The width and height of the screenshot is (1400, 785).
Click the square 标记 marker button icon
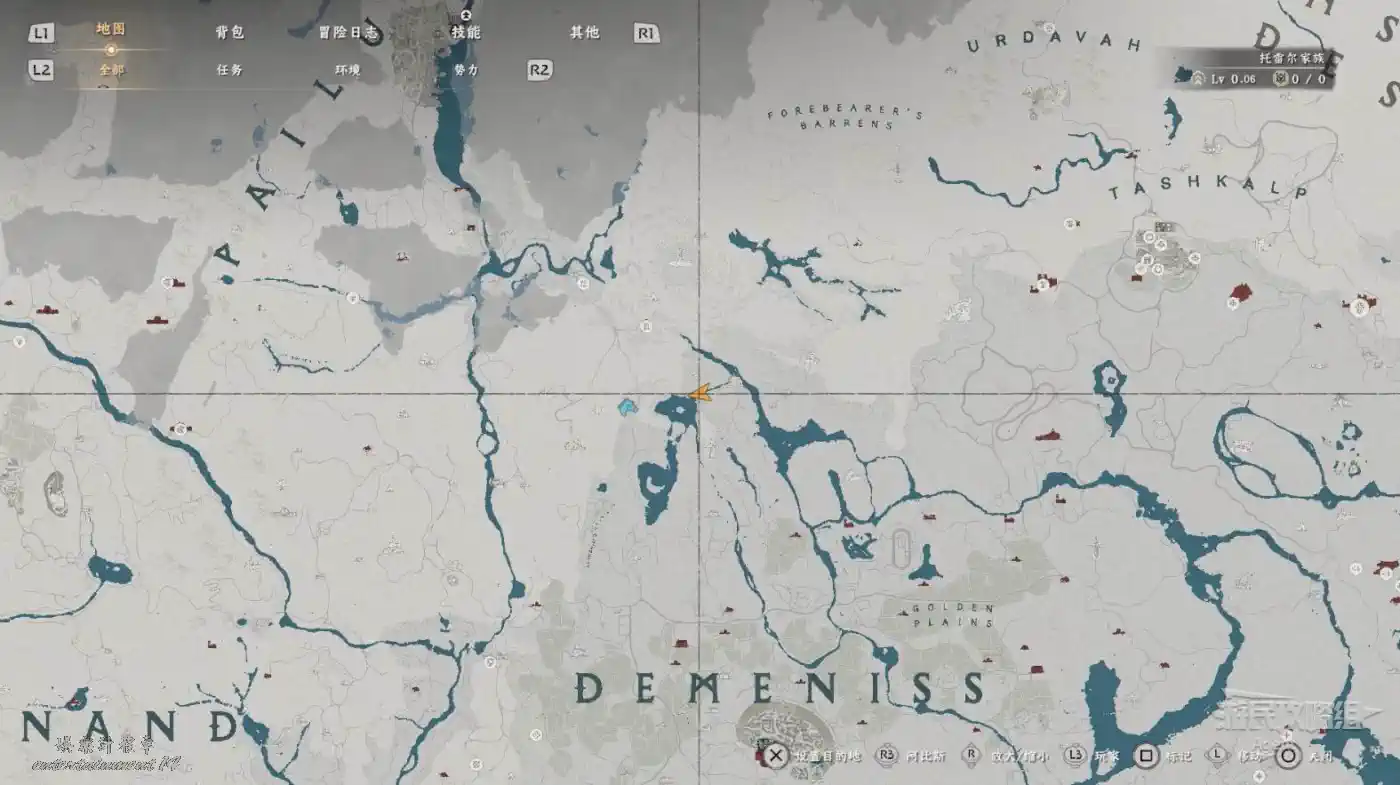point(1147,756)
